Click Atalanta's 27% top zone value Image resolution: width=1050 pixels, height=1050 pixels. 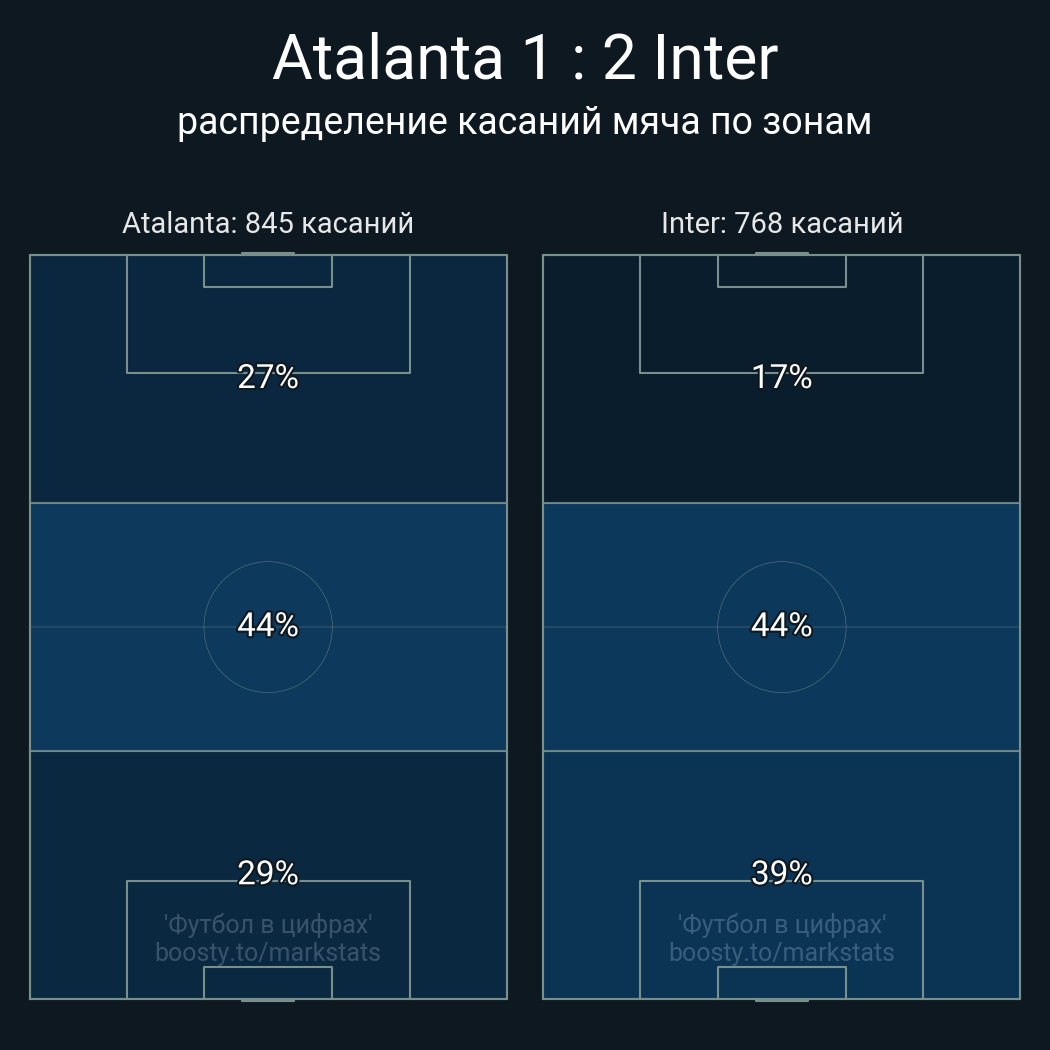pos(268,377)
